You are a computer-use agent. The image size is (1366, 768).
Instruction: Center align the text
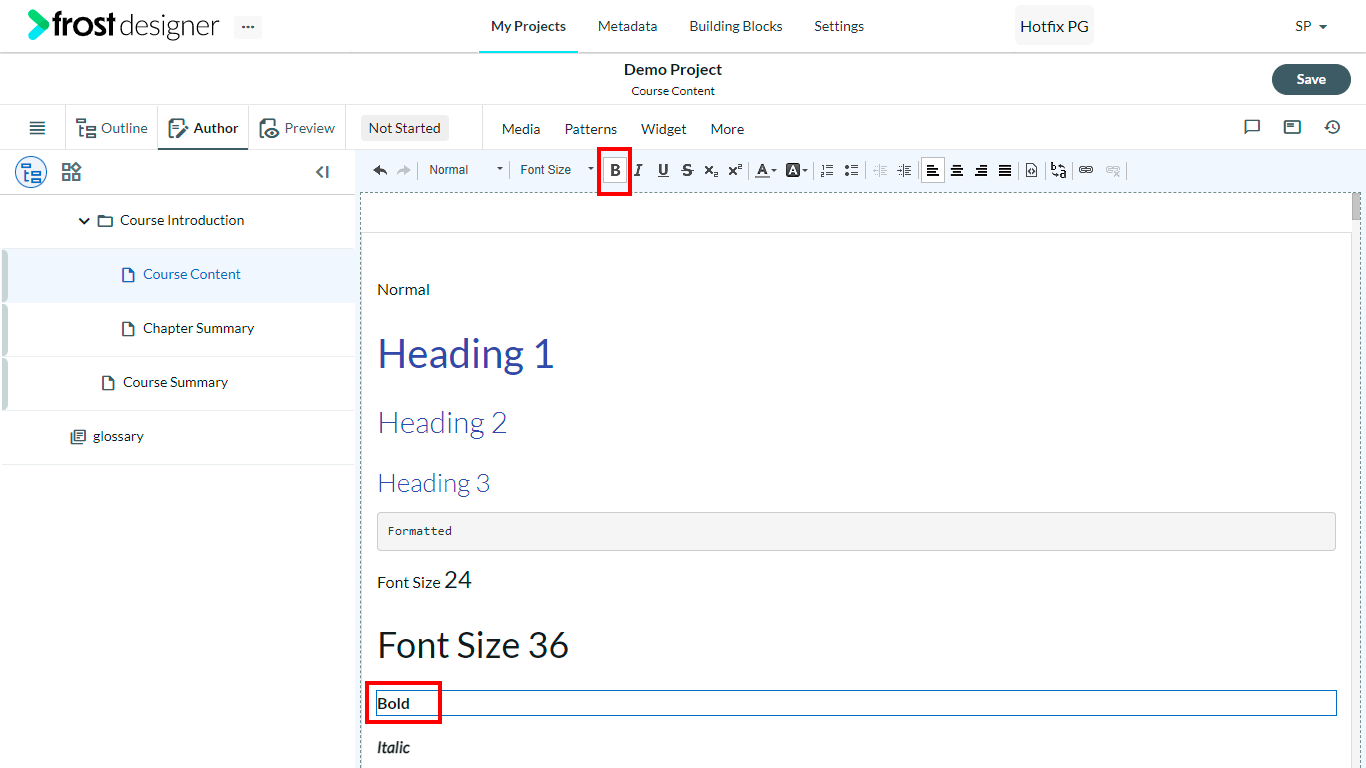point(957,170)
